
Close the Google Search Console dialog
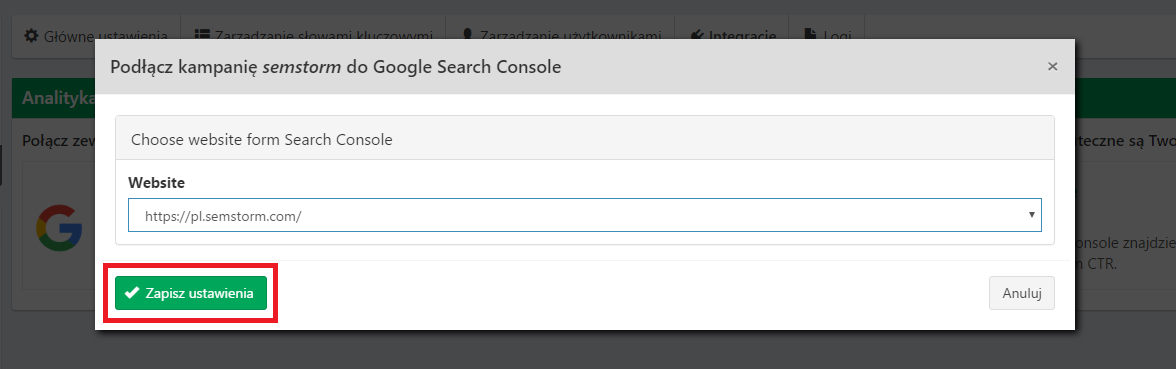(x=1052, y=67)
